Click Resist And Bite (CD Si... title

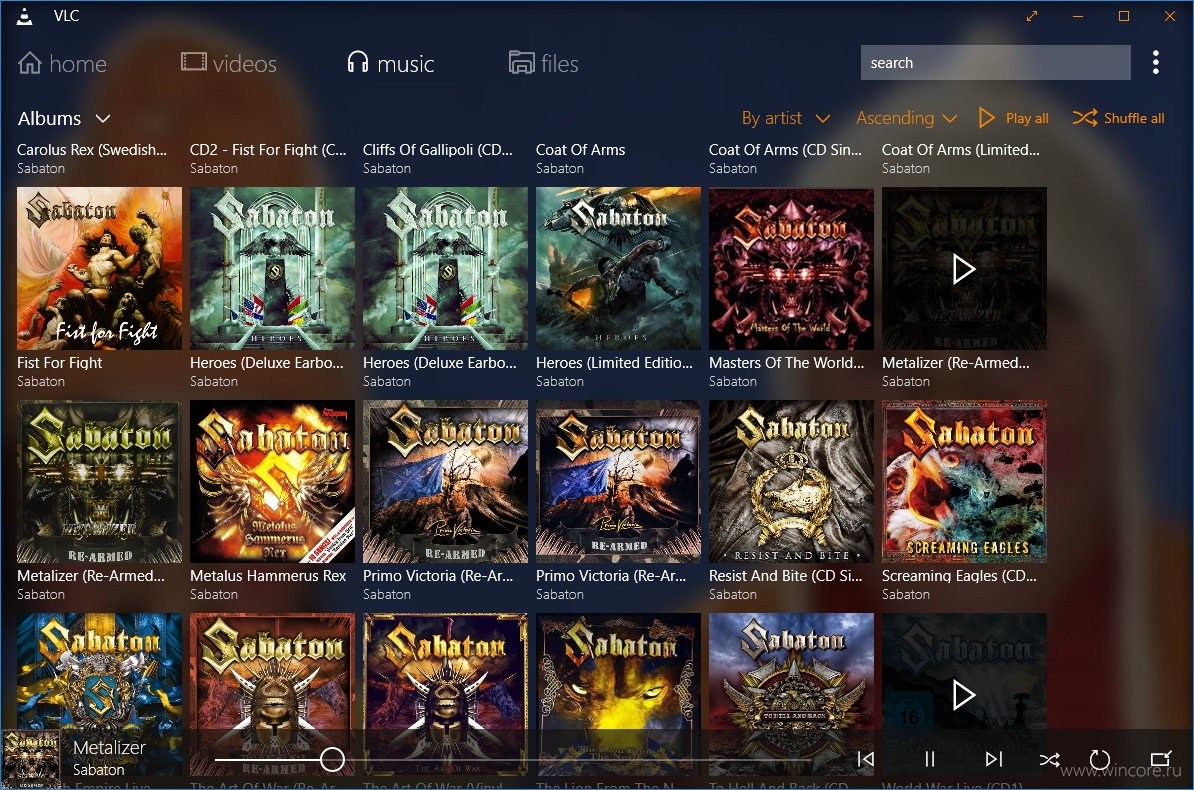(x=786, y=576)
